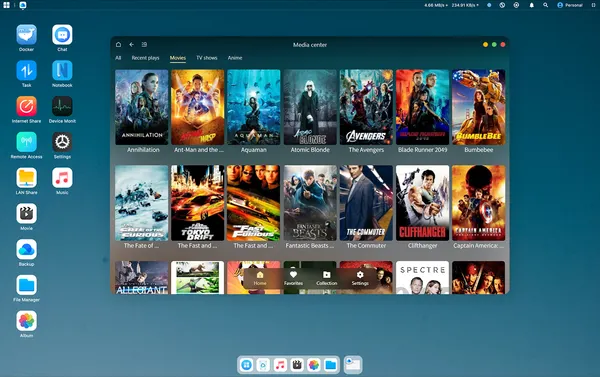Launch the Chat app from desktop
This screenshot has width=600, height=377.
click(x=62, y=35)
